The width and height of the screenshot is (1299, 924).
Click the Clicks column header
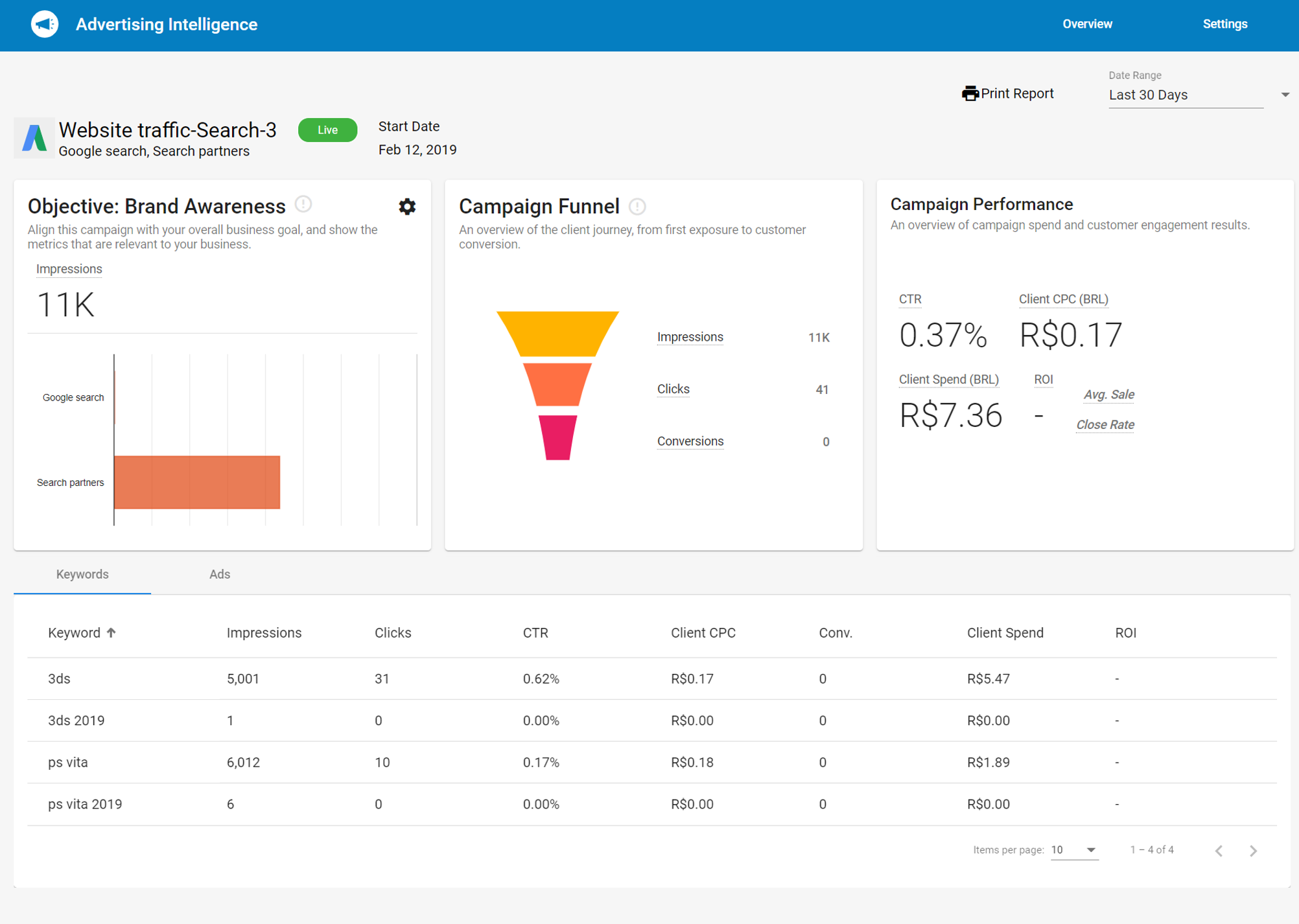[x=393, y=633]
